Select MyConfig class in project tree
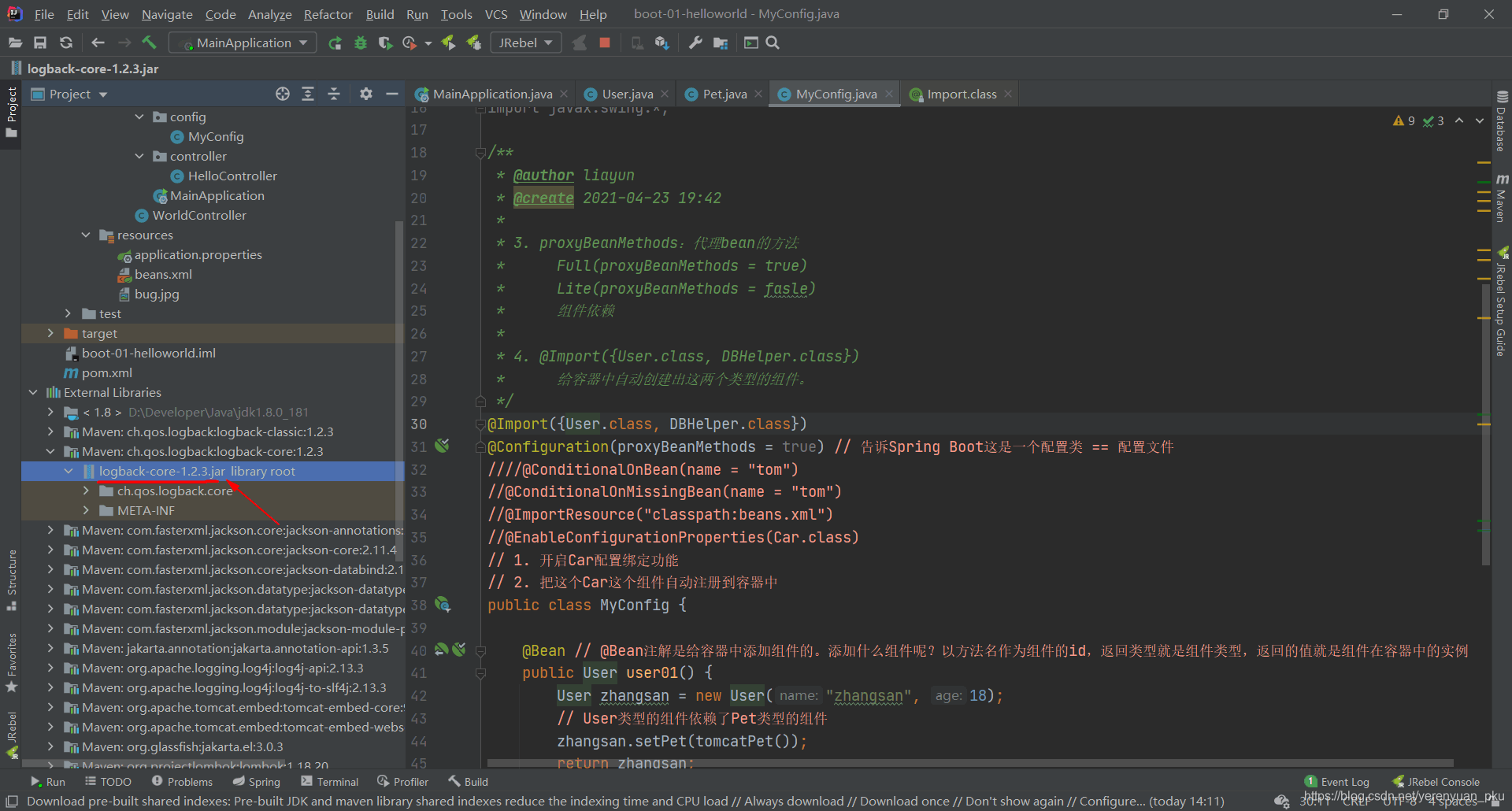The height and width of the screenshot is (811, 1512). coord(216,136)
